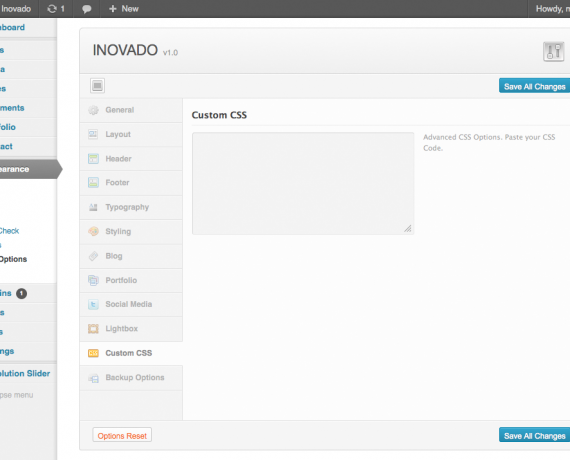Viewport: 570px width, 460px height.
Task: Click the top Save All Changes button
Action: point(534,86)
